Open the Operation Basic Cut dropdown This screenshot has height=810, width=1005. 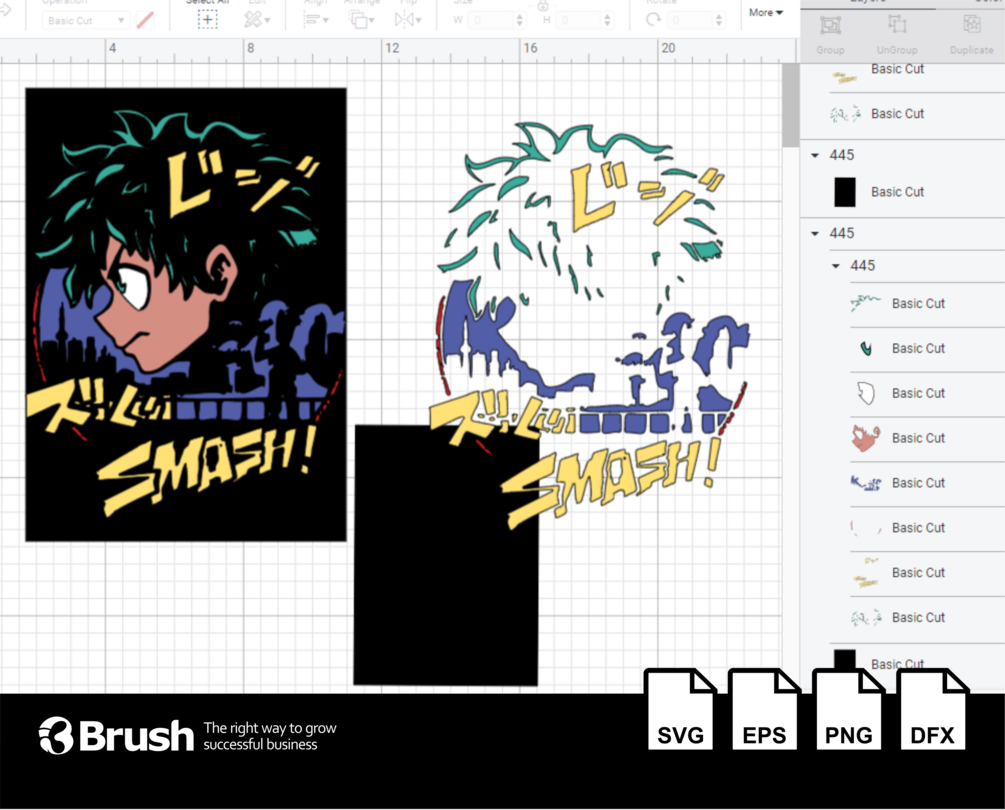pyautogui.click(x=85, y=21)
